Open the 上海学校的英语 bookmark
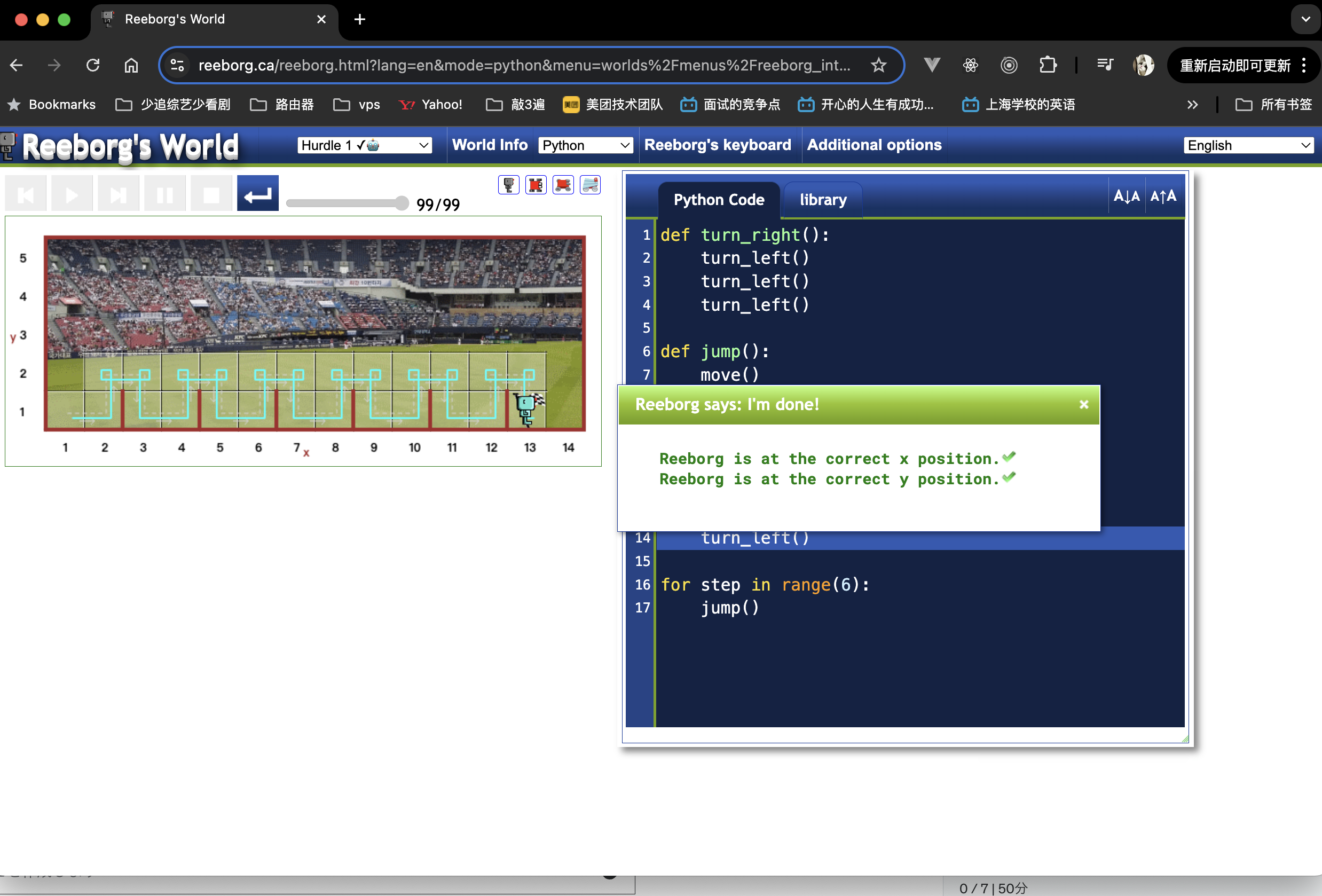Image resolution: width=1322 pixels, height=896 pixels. pyautogui.click(x=1018, y=105)
